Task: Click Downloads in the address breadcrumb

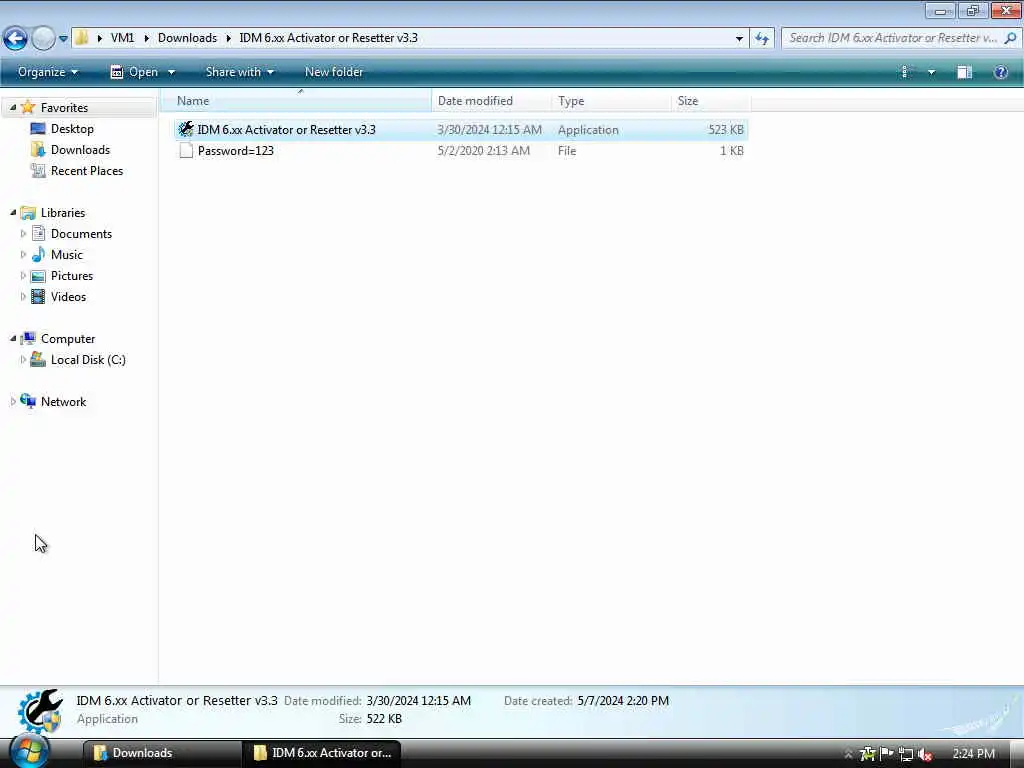Action: pos(187,38)
